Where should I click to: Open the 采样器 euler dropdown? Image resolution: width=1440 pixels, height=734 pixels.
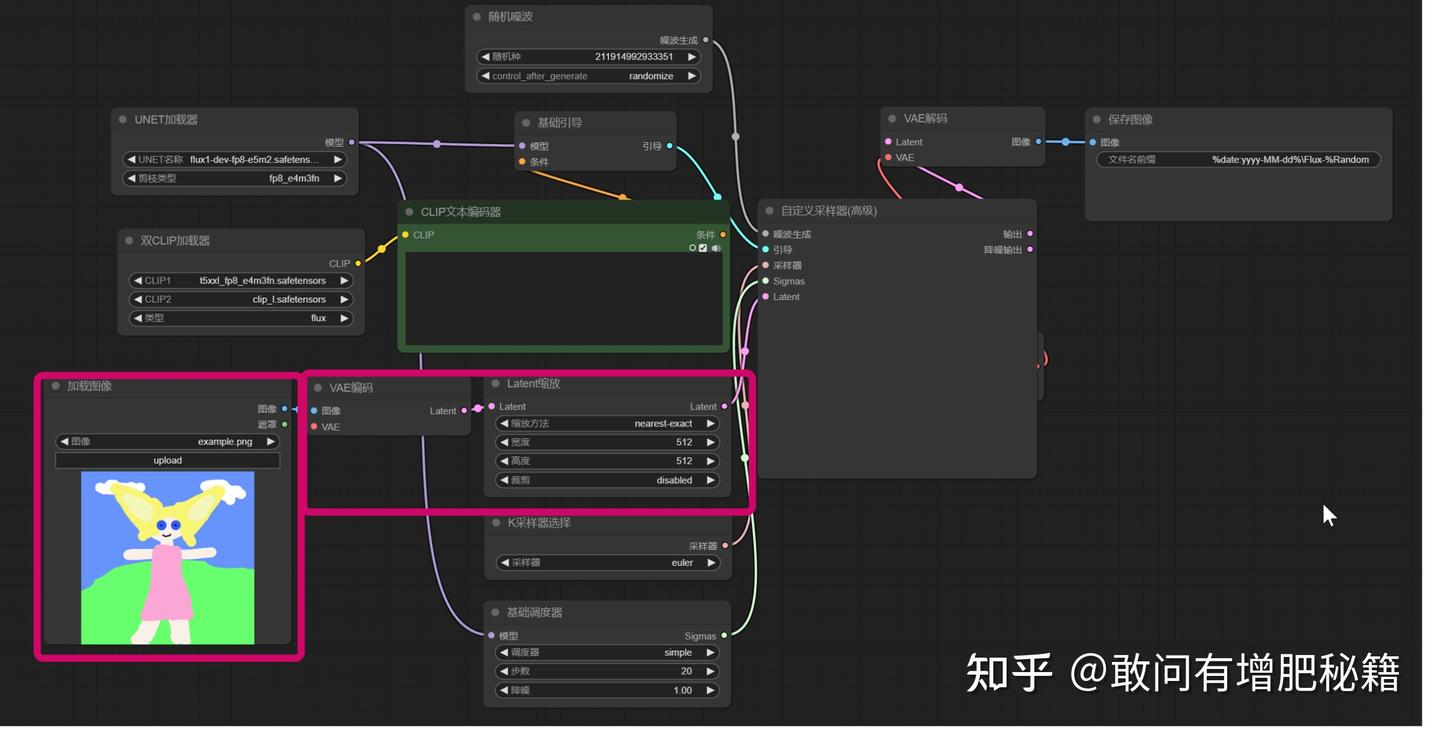608,562
